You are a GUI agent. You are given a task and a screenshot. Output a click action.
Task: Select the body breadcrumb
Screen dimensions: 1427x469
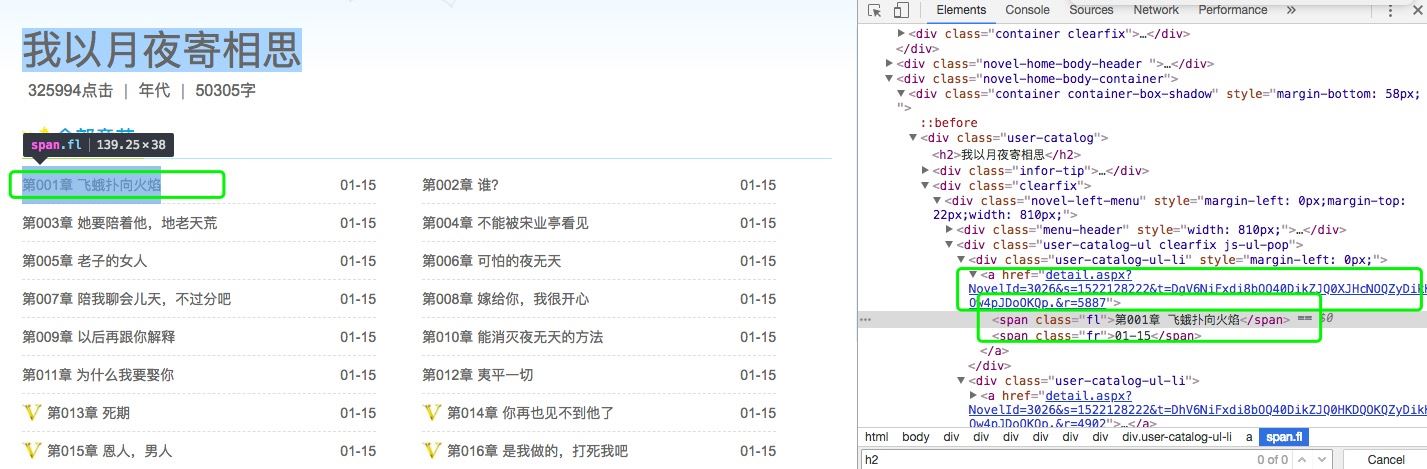click(x=915, y=437)
